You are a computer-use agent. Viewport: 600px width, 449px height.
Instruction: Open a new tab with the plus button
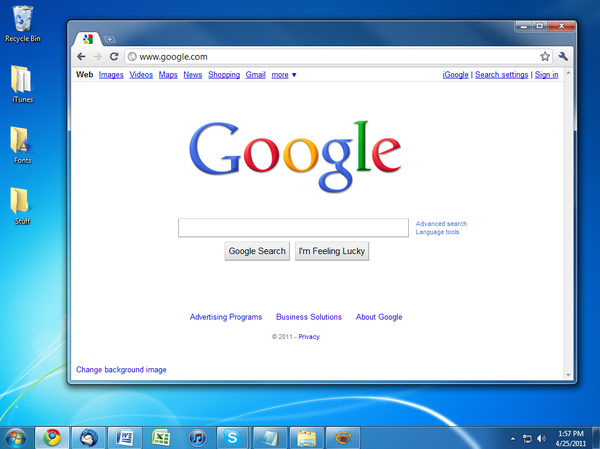(x=109, y=39)
